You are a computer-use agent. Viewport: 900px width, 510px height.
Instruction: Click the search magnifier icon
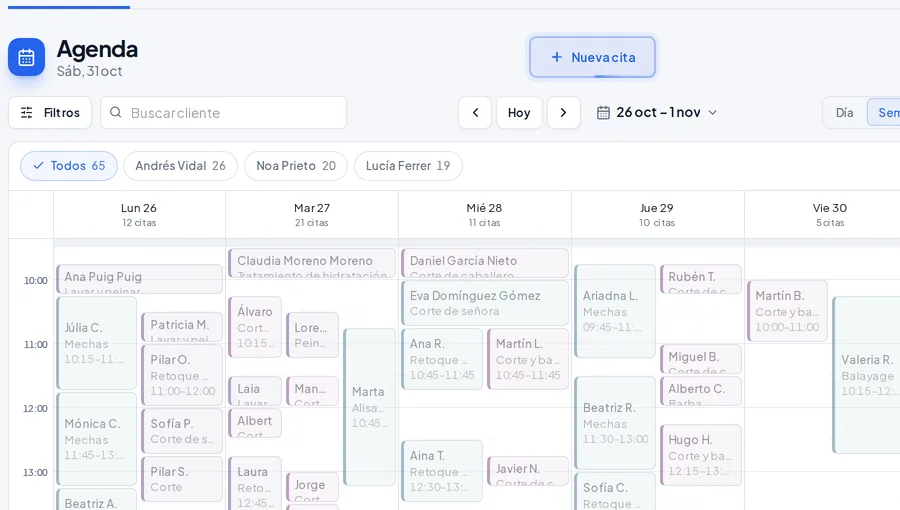pos(115,112)
